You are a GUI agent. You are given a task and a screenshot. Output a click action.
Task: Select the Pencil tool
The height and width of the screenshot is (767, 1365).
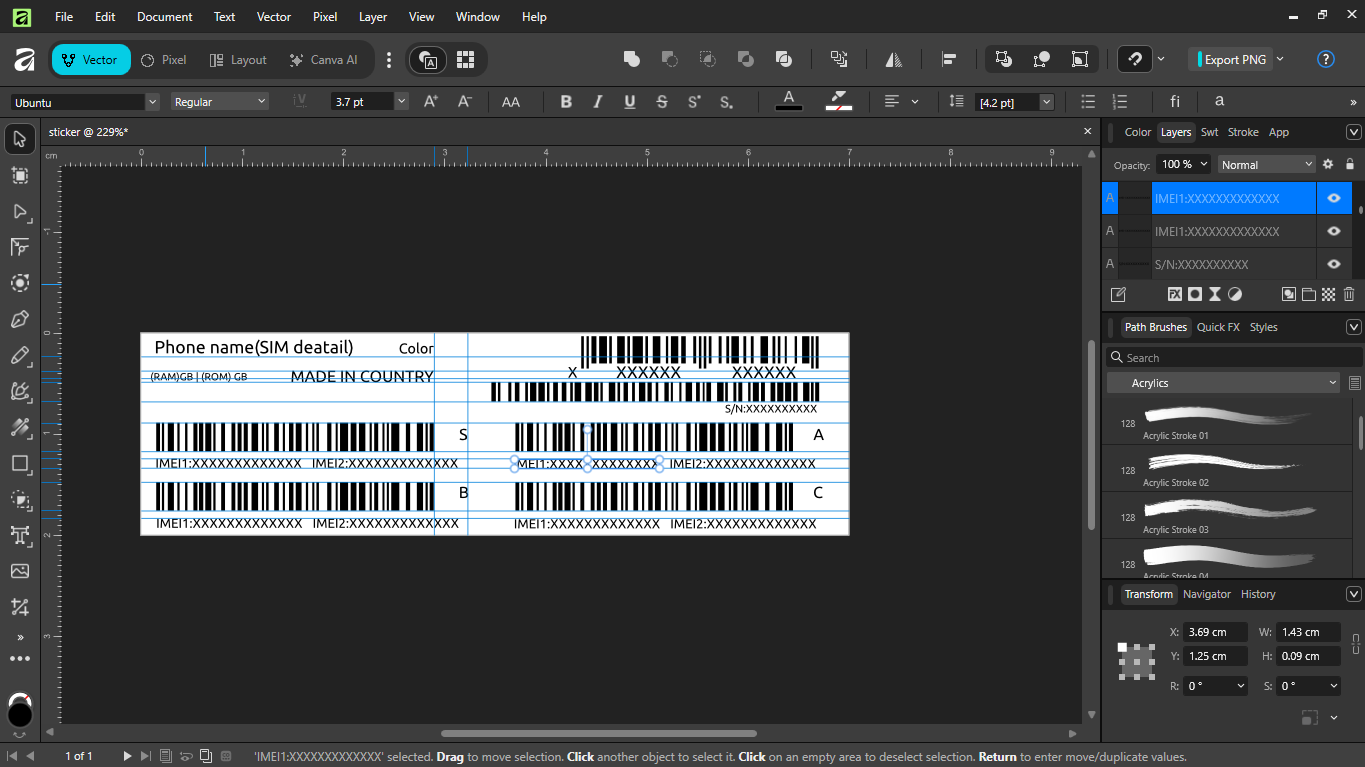(20, 355)
